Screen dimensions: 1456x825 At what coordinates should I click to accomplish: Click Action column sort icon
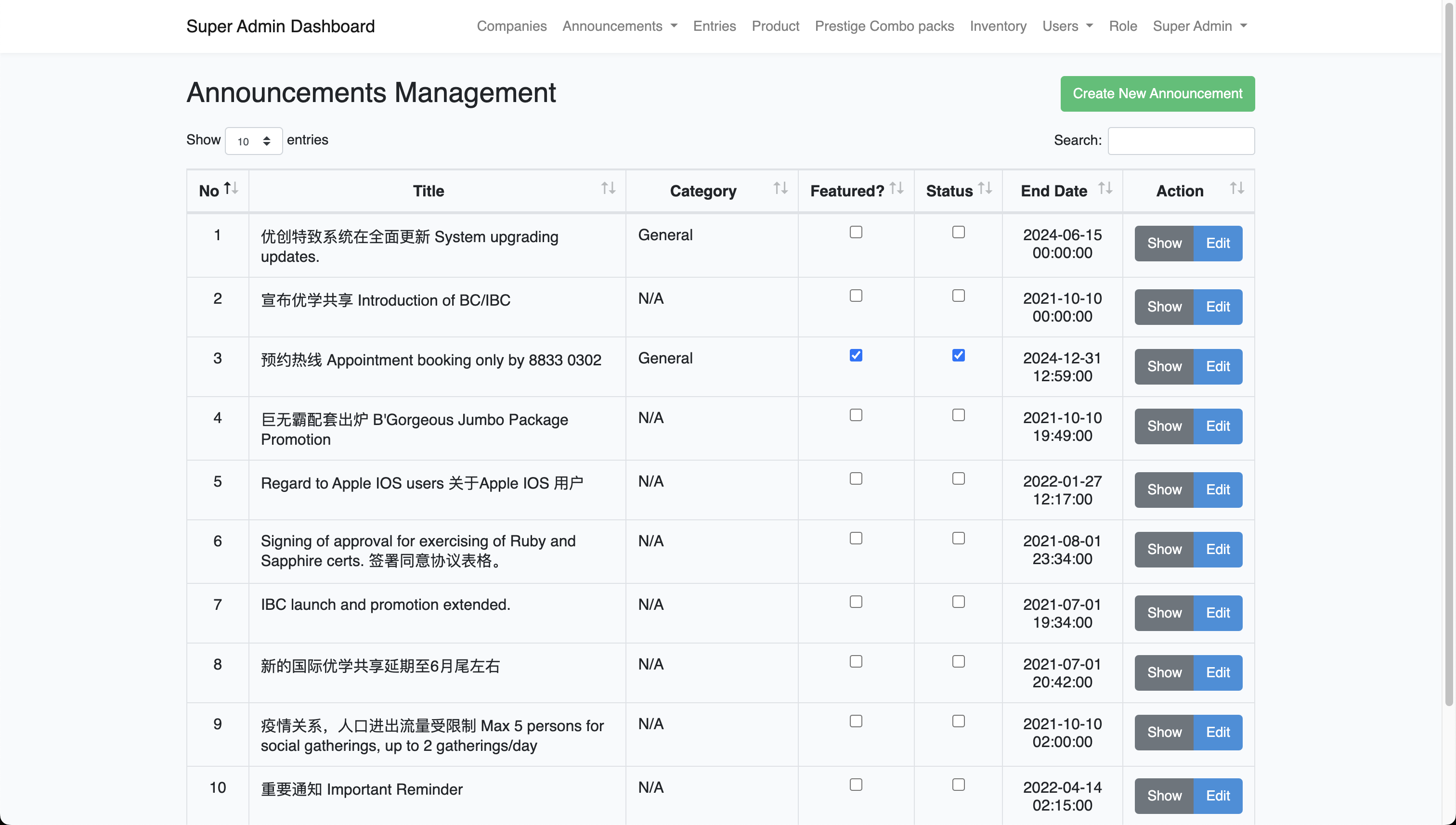pyautogui.click(x=1236, y=188)
